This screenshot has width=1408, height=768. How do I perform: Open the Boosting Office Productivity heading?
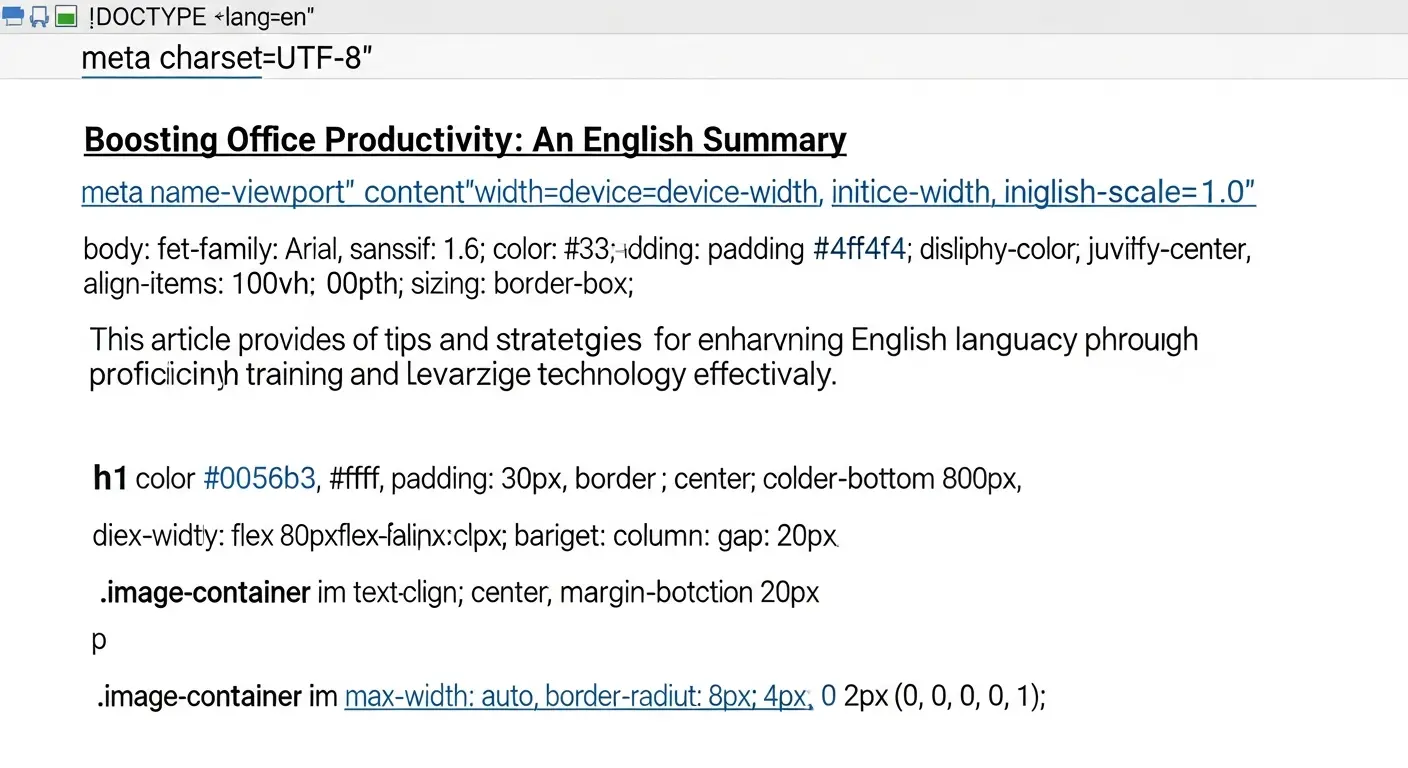465,140
